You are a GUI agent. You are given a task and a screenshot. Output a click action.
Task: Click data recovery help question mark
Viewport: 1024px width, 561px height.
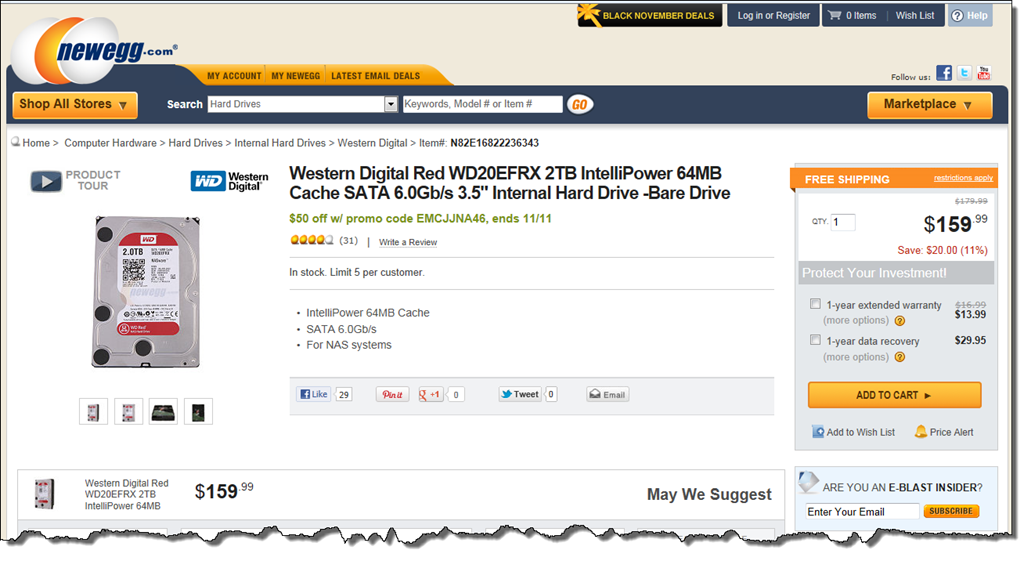tap(900, 357)
